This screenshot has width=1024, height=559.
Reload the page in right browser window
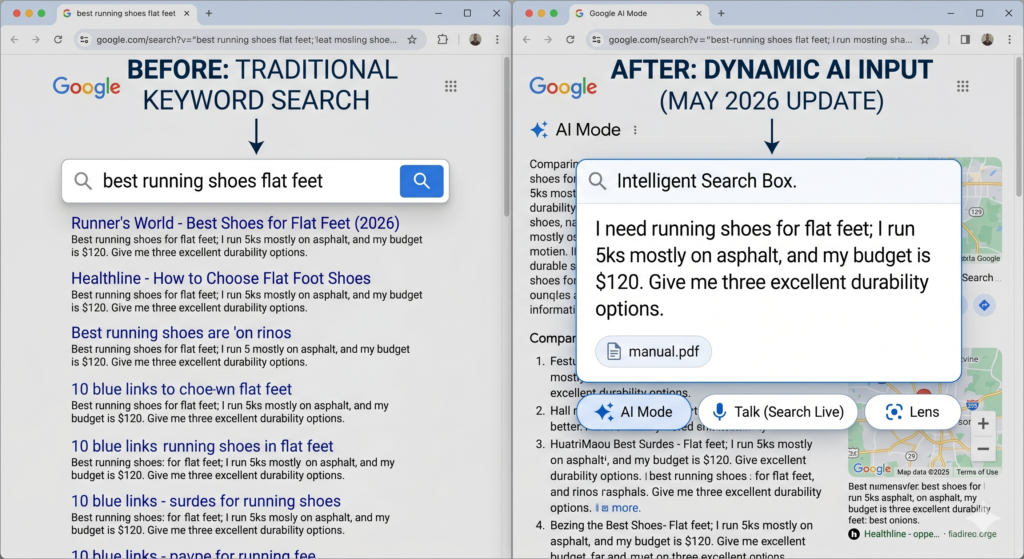(570, 40)
